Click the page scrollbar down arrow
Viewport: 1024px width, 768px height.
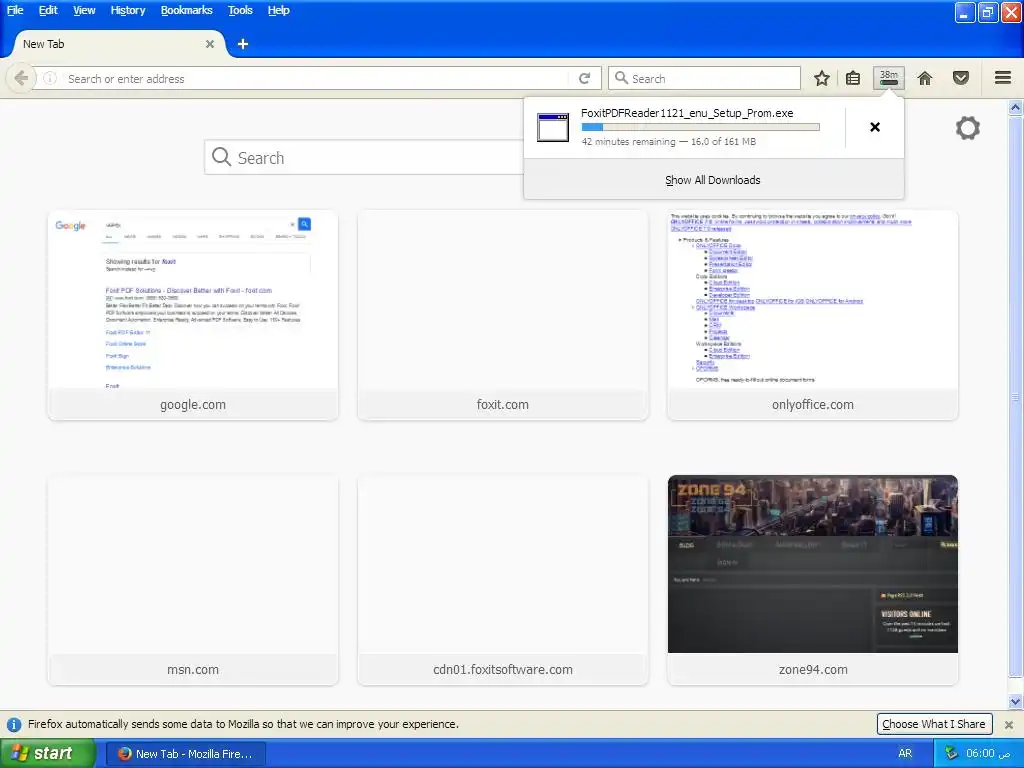click(x=1016, y=702)
